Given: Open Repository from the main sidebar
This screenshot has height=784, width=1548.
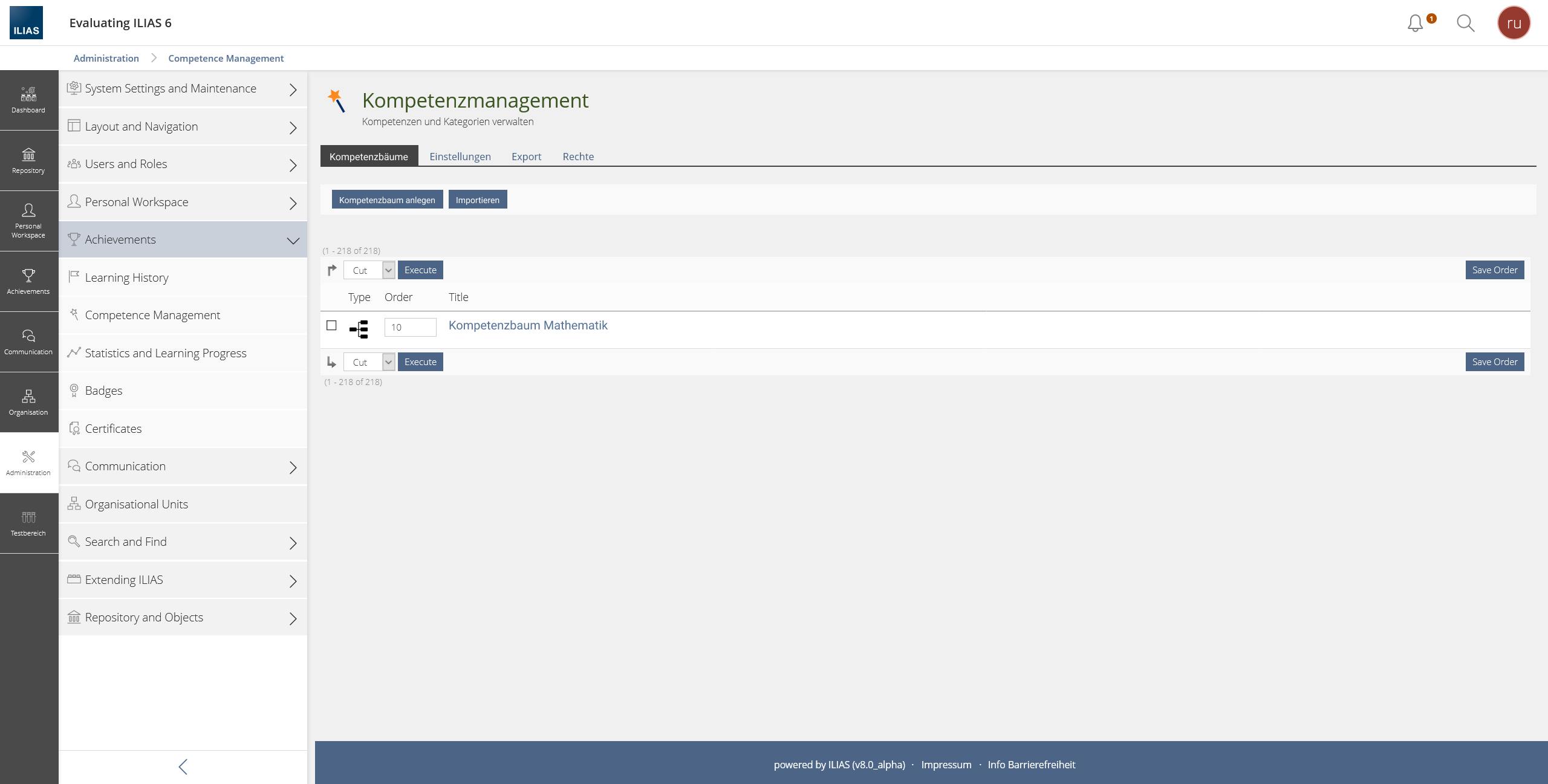Looking at the screenshot, I should (28, 161).
